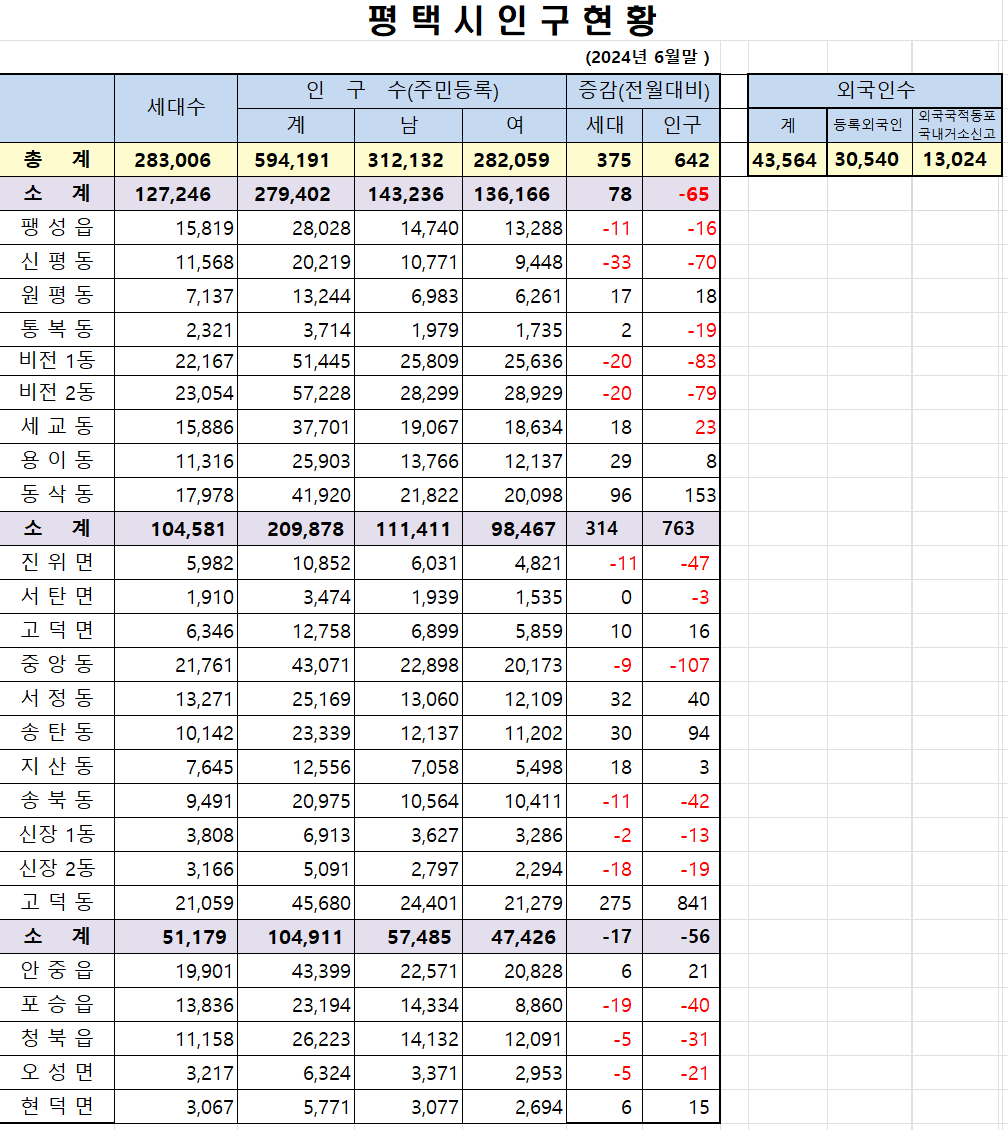The height and width of the screenshot is (1130, 1008).
Task: Select the '신장 1동' row label
Action: point(57,835)
